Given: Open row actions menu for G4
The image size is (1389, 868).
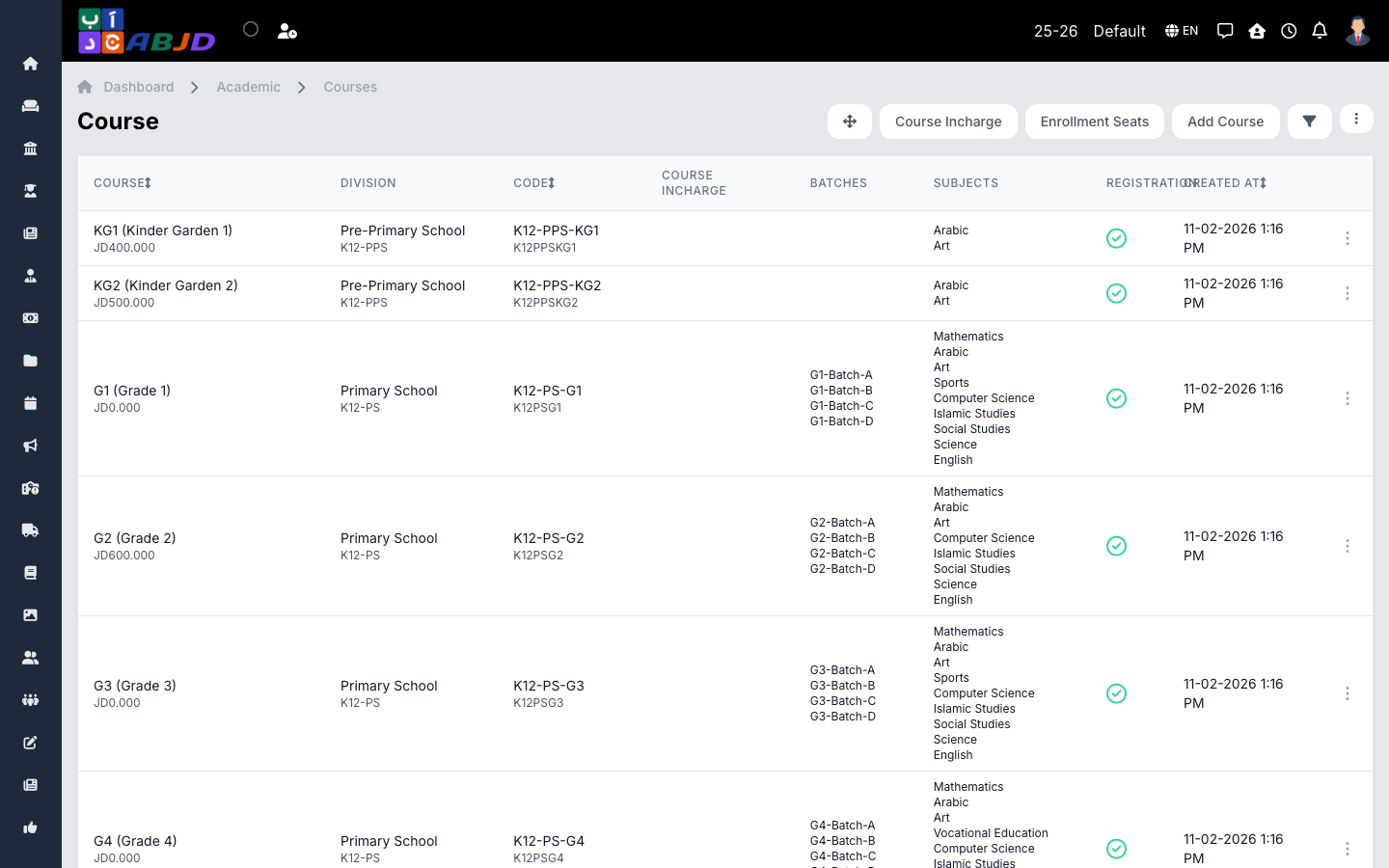Looking at the screenshot, I should point(1348,849).
